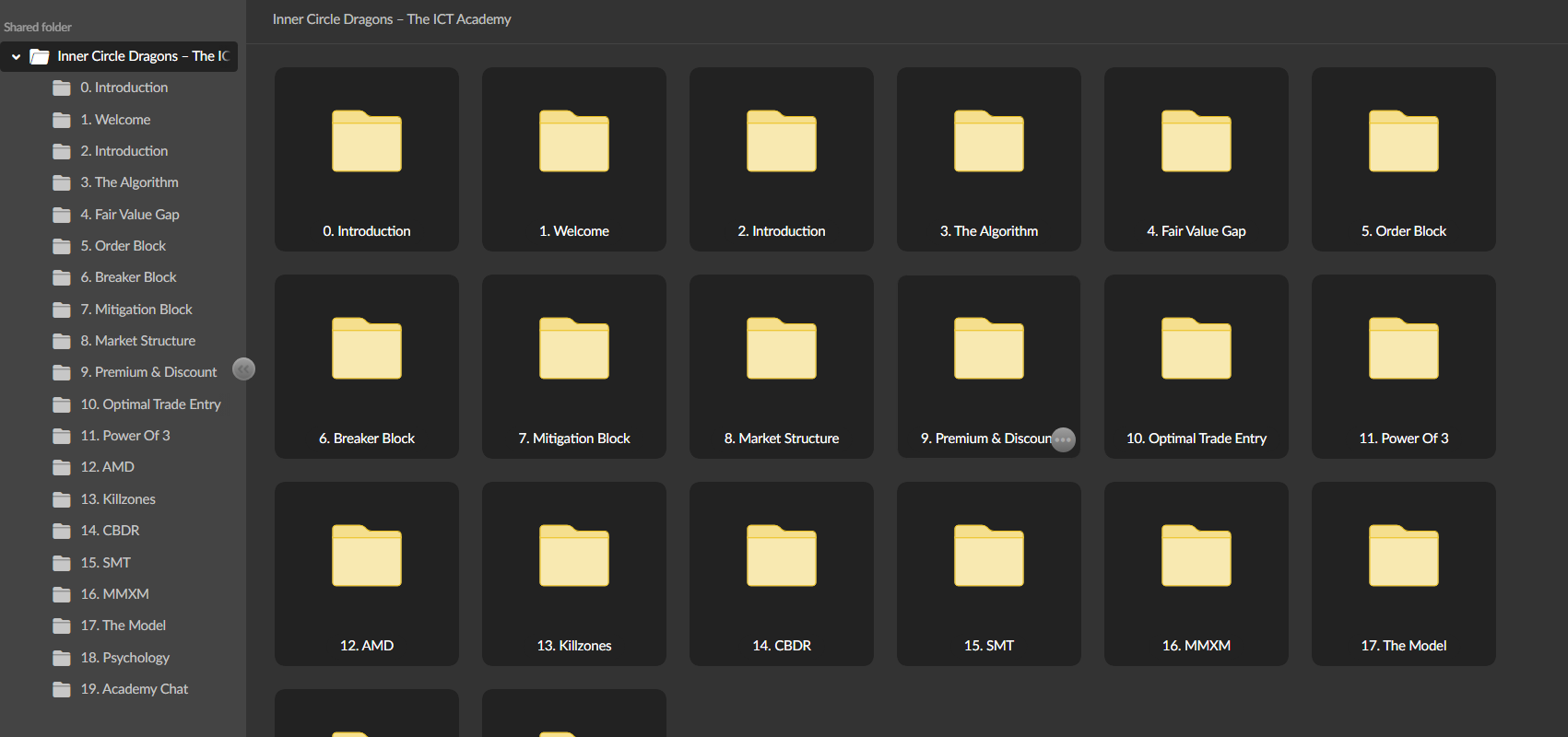Image resolution: width=1568 pixels, height=737 pixels.
Task: Open the 4. Fair Value Gap folder card
Action: tap(1197, 159)
